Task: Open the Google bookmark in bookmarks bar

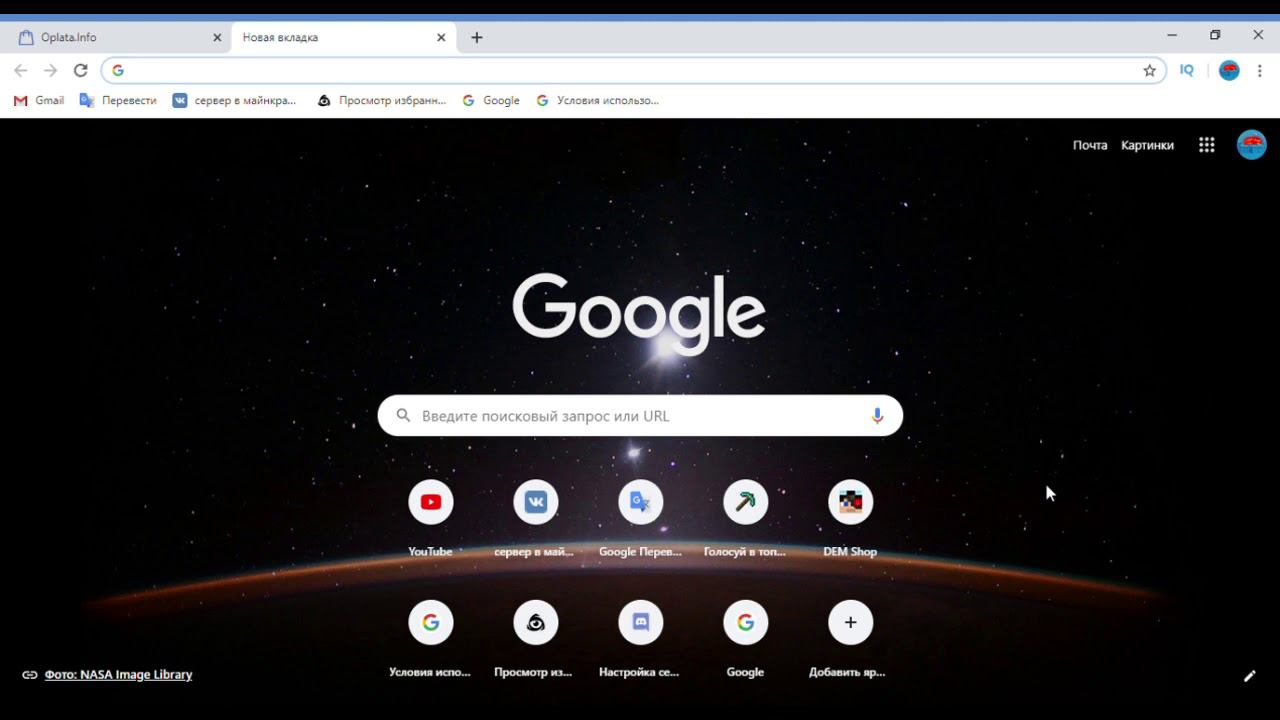Action: point(491,100)
